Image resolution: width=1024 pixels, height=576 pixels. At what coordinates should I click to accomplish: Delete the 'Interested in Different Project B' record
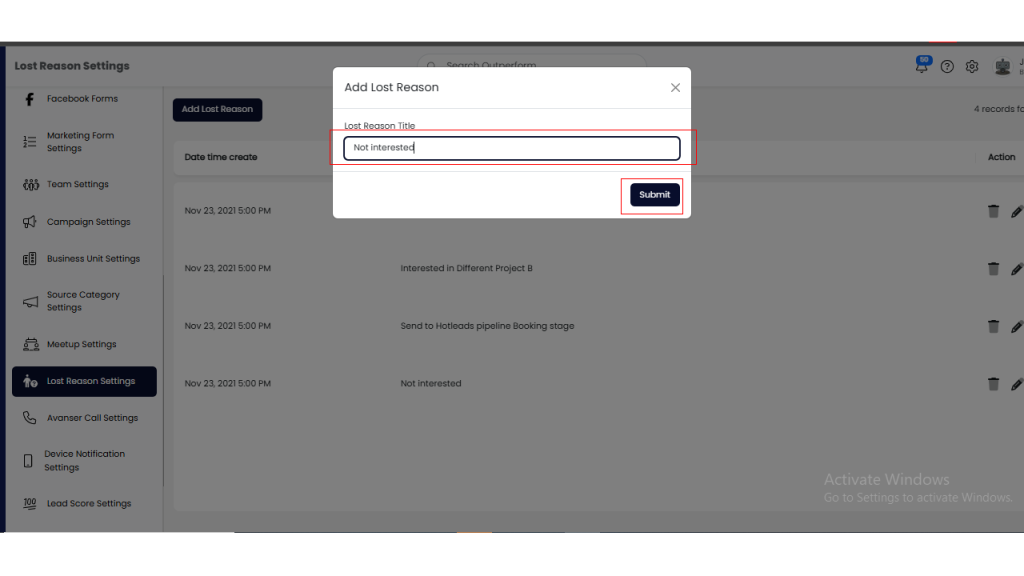click(993, 269)
